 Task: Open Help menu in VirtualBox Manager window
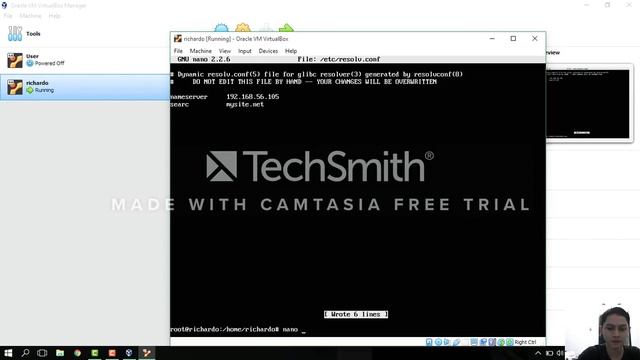point(54,16)
